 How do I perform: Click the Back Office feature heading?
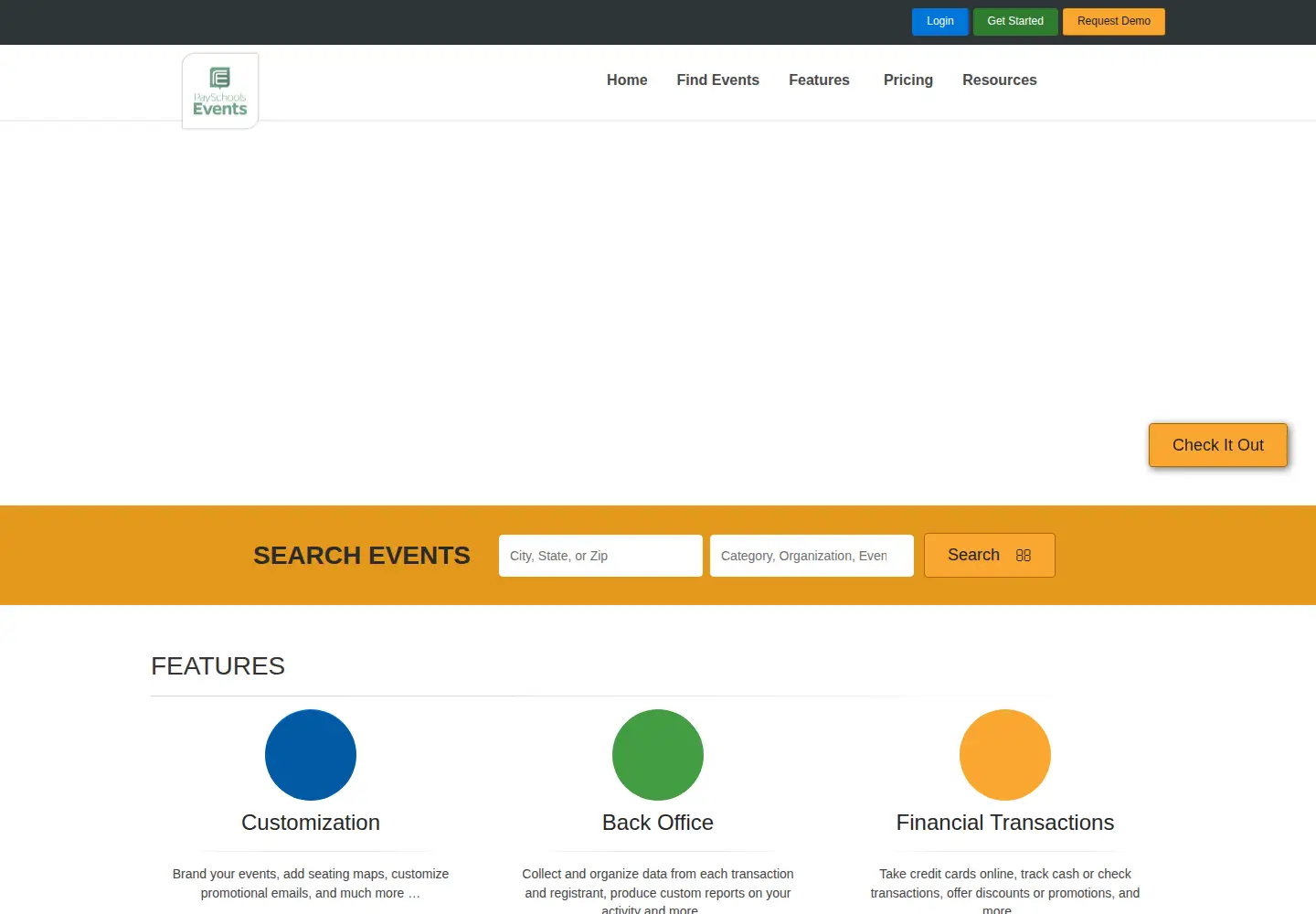tap(658, 823)
